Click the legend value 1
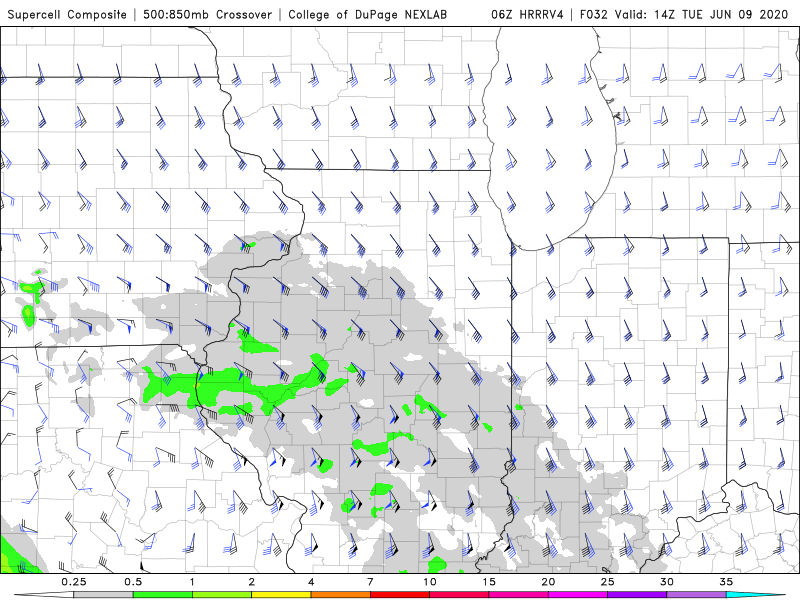 [x=192, y=582]
